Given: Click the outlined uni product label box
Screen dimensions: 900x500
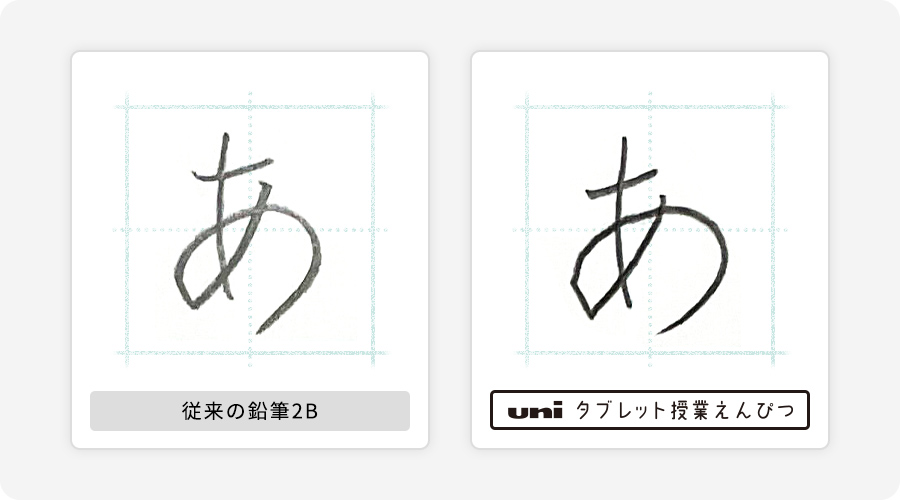Looking at the screenshot, I should 650,410.
